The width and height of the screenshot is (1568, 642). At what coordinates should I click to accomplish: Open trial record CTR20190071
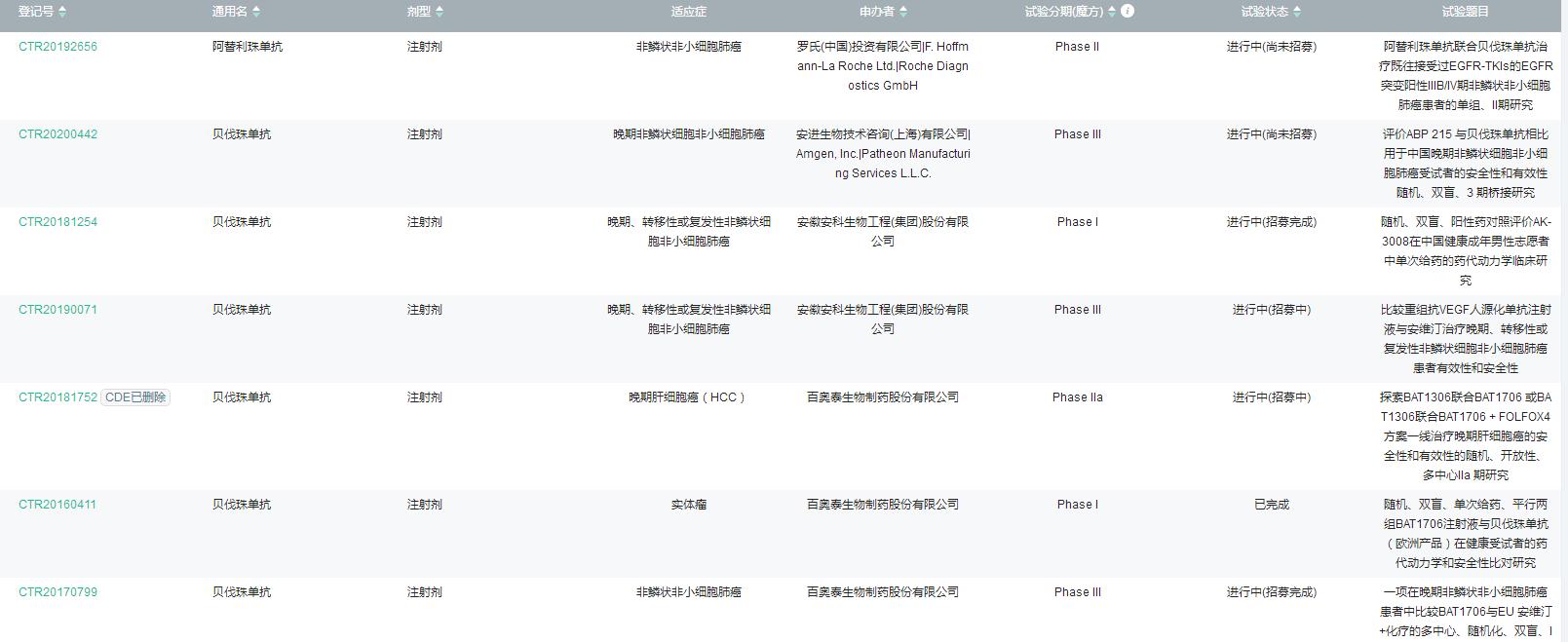coord(58,310)
